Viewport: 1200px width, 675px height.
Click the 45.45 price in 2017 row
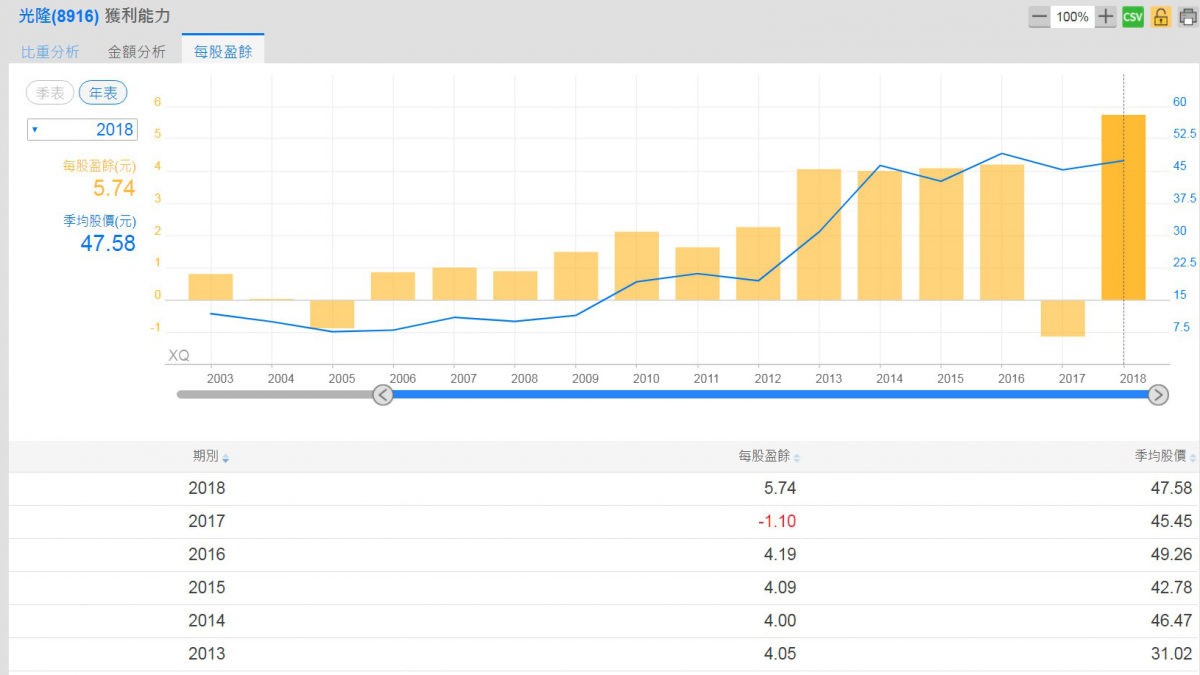pos(1172,521)
